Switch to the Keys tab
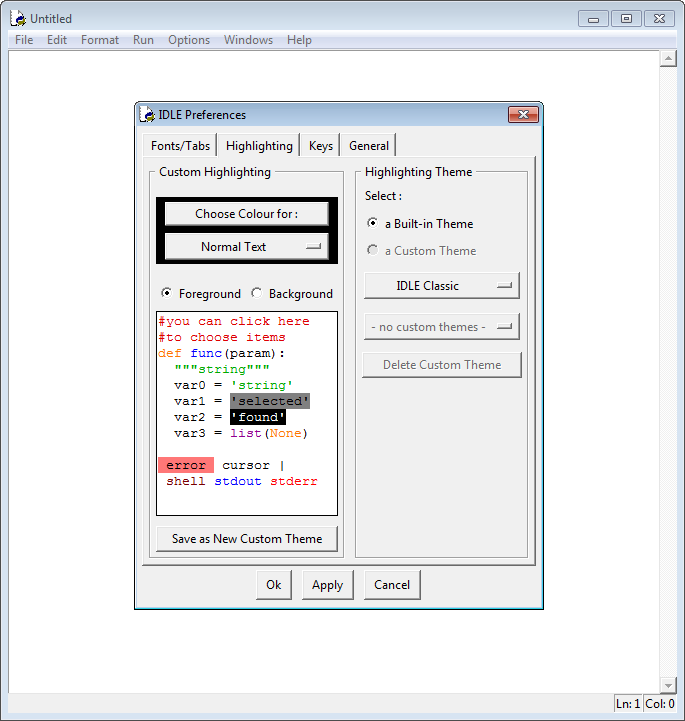Screen dimensions: 685x721 (320, 146)
